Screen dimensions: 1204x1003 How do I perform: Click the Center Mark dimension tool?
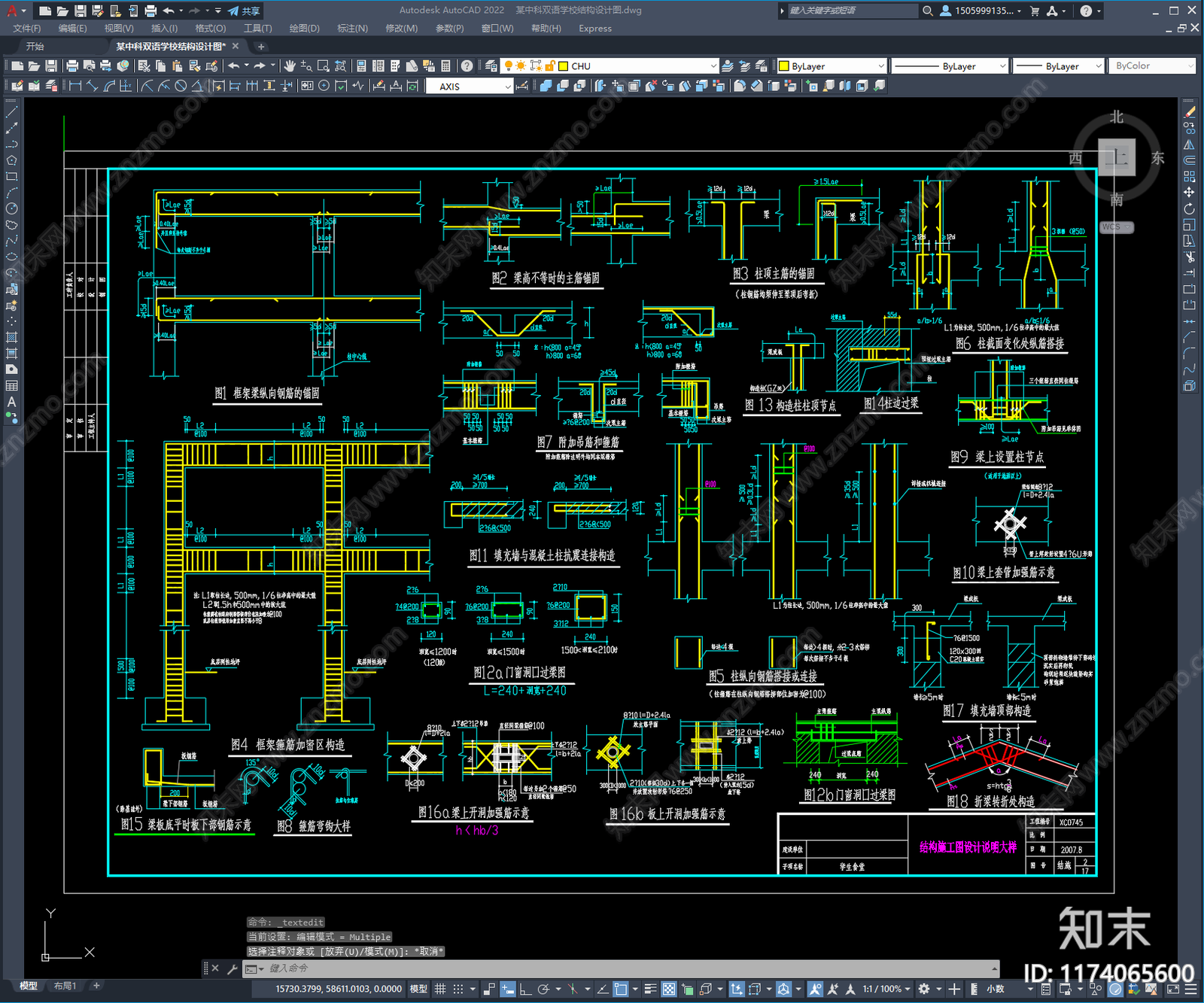(x=324, y=87)
